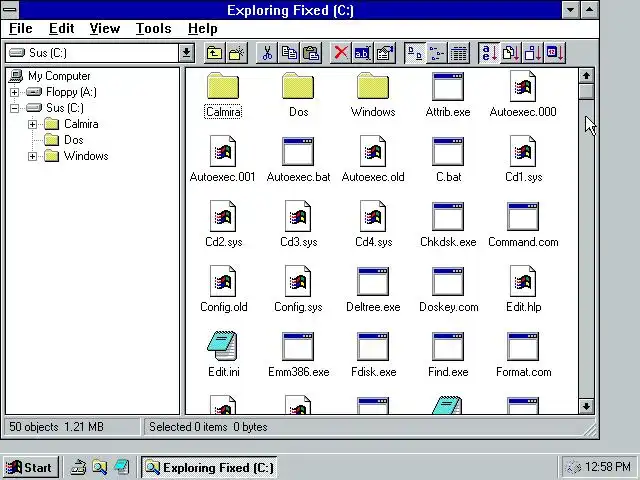640x480 pixels.
Task: Select Dos folder in the tree
Action: coord(73,140)
